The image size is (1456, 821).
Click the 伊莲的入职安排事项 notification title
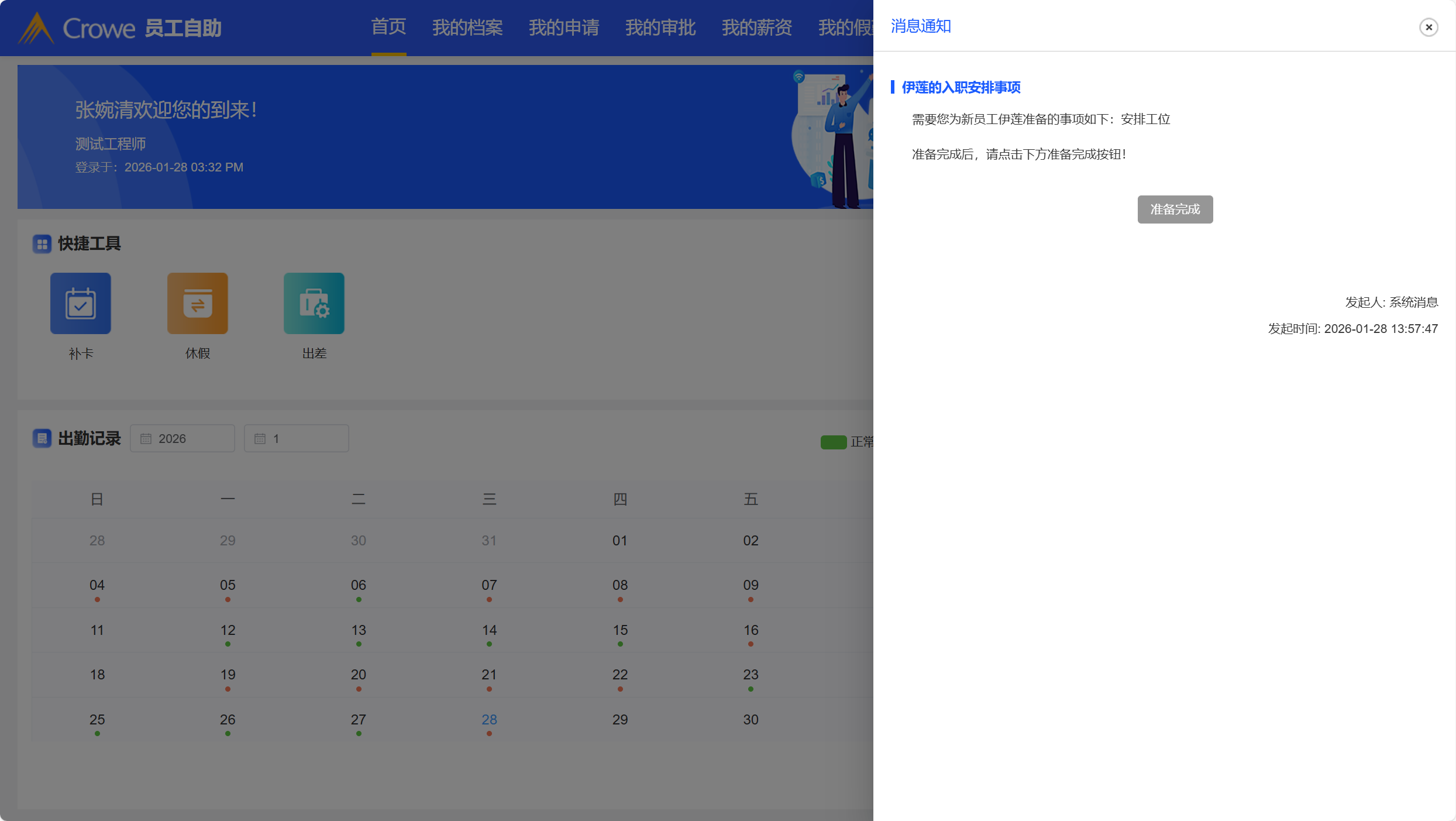click(961, 87)
